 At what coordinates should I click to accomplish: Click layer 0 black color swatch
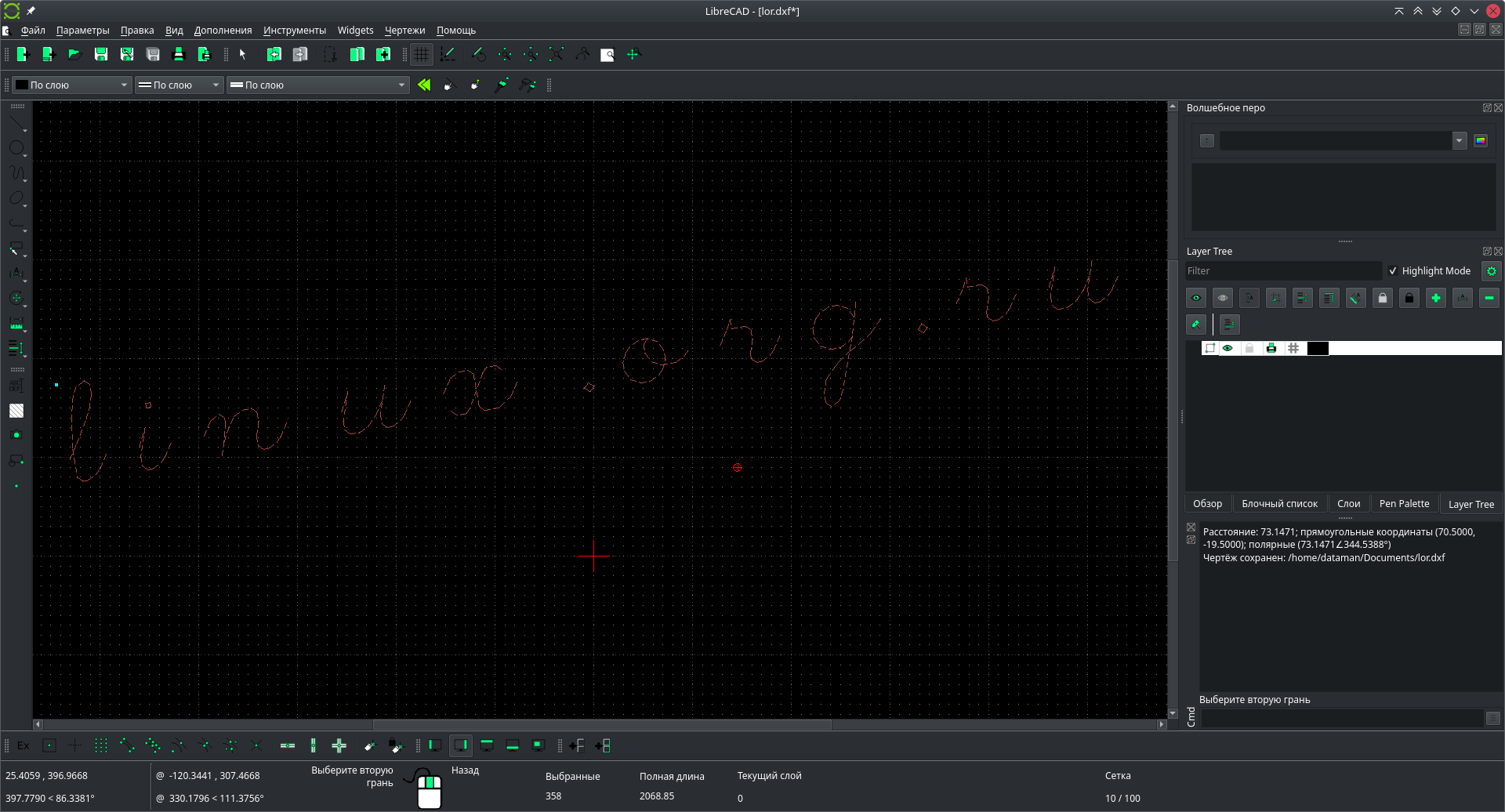point(1318,348)
